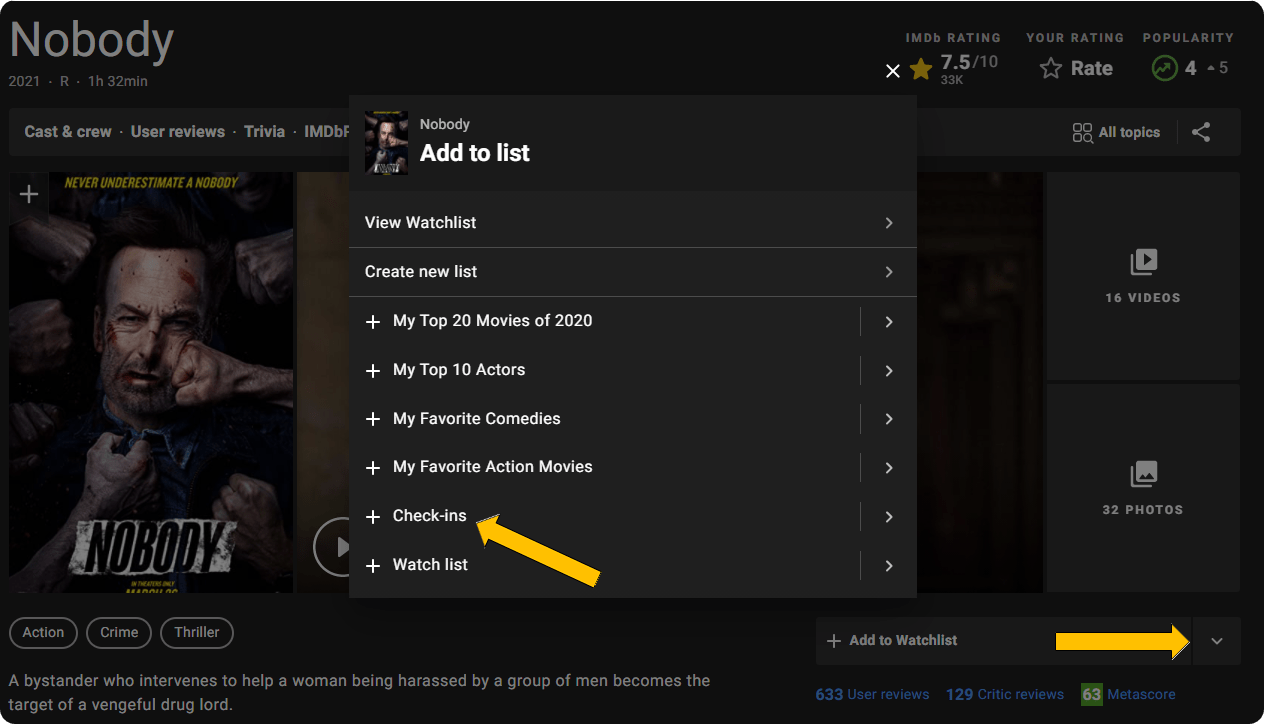This screenshot has height=724, width=1264.
Task: Open chevron for Check-ins list
Action: coord(889,517)
